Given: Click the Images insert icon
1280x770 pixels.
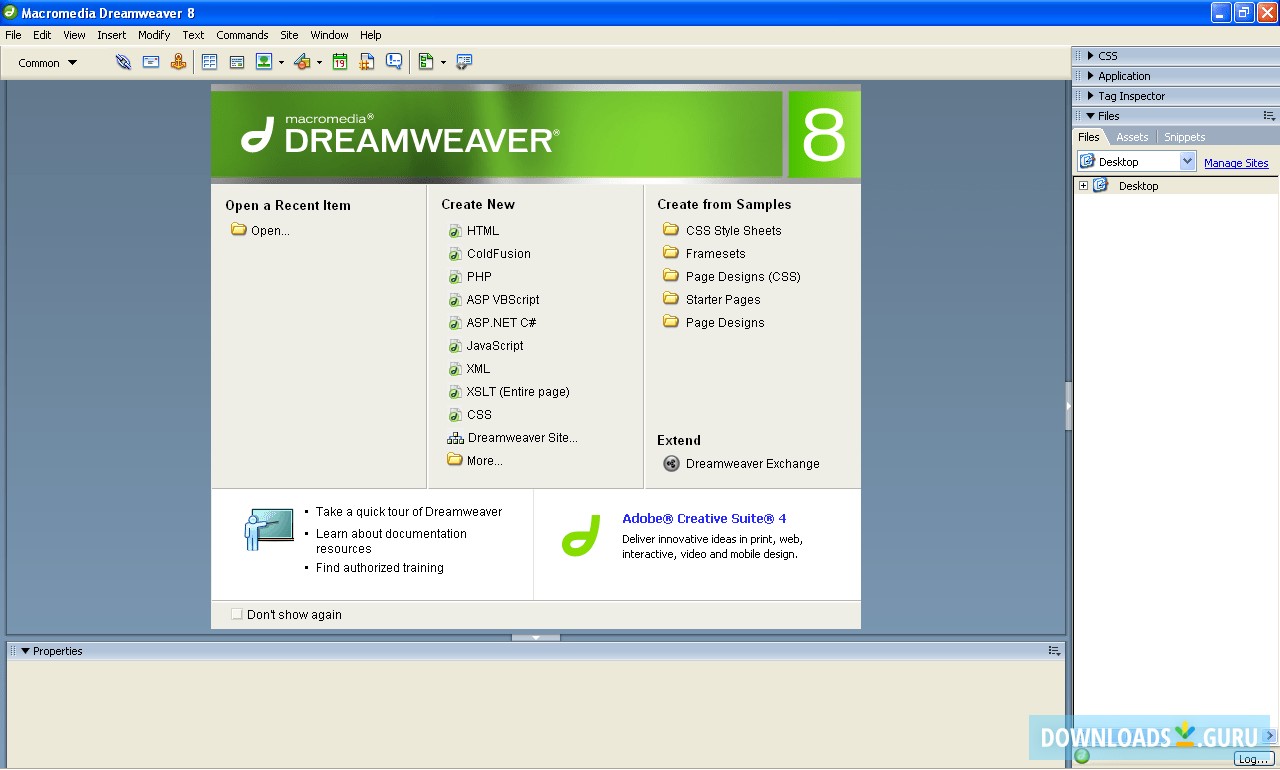Looking at the screenshot, I should (264, 62).
